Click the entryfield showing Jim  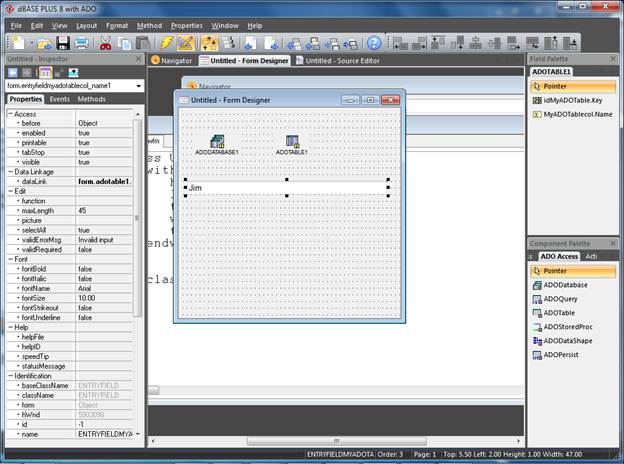pyautogui.click(x=286, y=188)
